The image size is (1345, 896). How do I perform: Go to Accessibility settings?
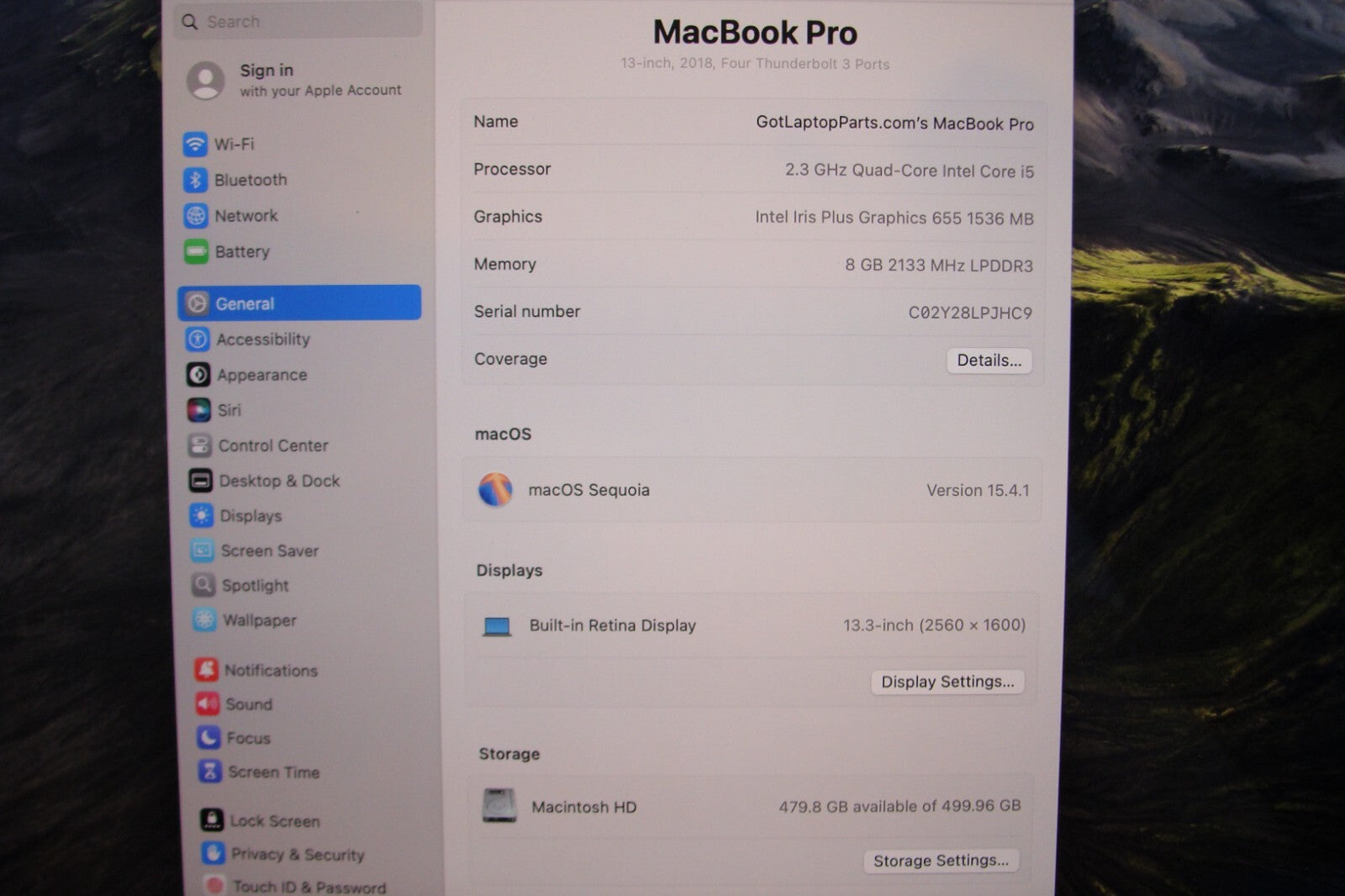point(262,340)
